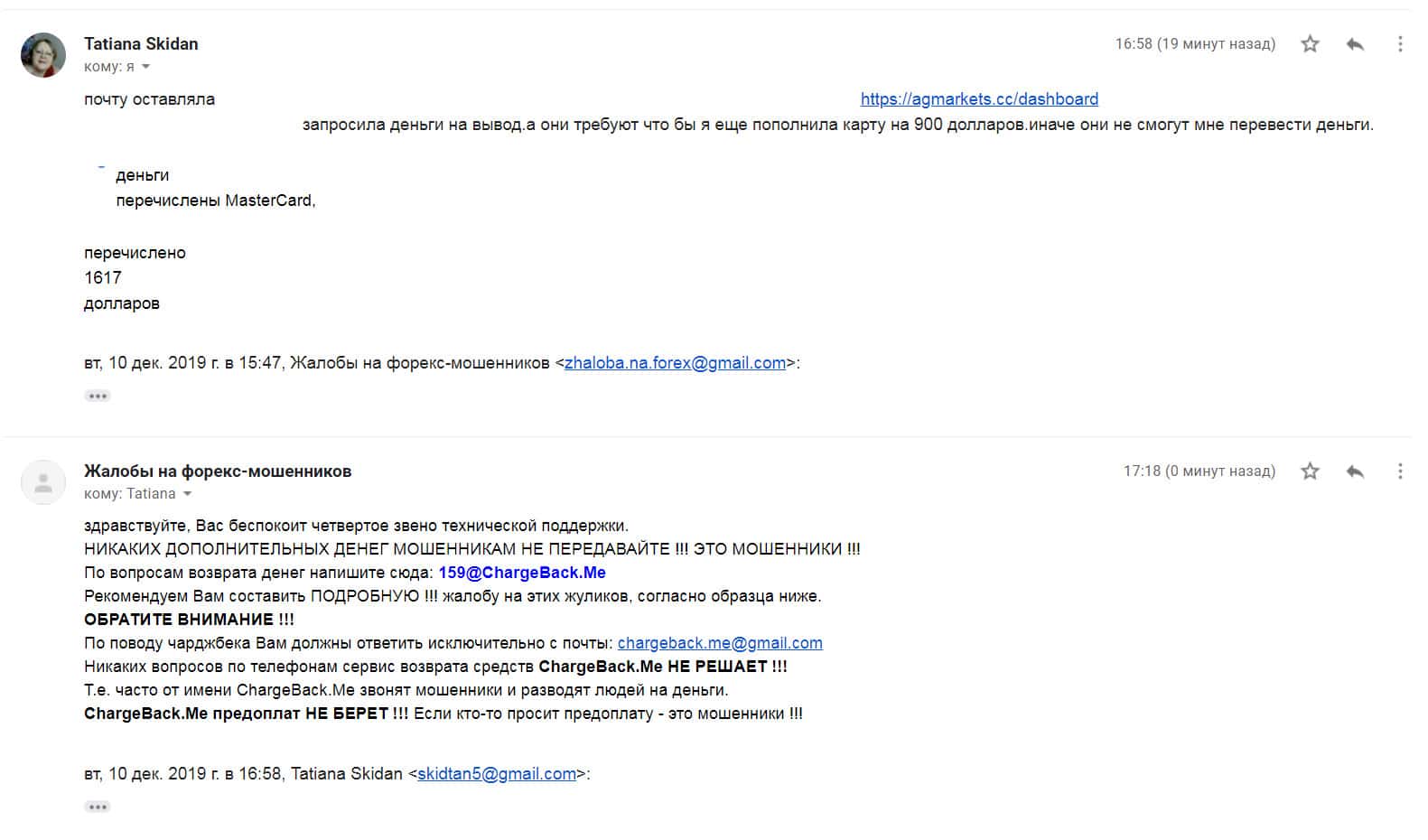Expand recipient details next to 'кому: Tatiana'

click(187, 494)
